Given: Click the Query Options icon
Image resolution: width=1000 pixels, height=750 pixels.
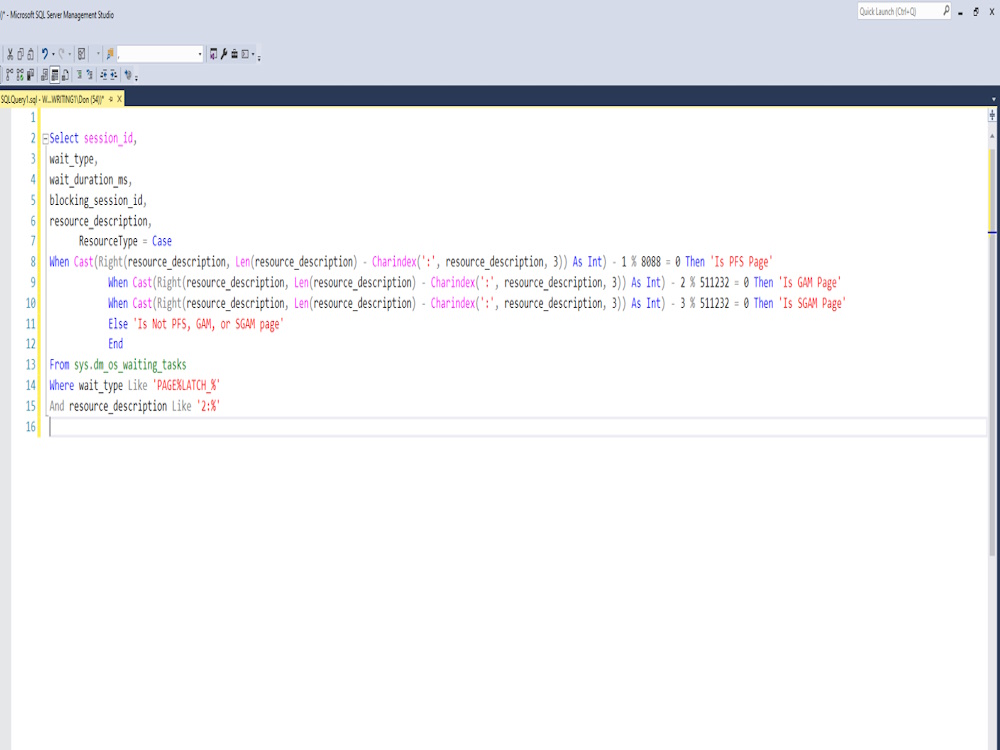Looking at the screenshot, I should click(x=20, y=75).
